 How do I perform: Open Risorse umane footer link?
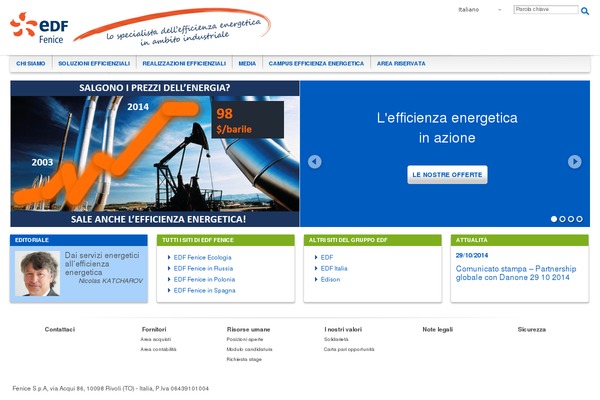coord(248,329)
